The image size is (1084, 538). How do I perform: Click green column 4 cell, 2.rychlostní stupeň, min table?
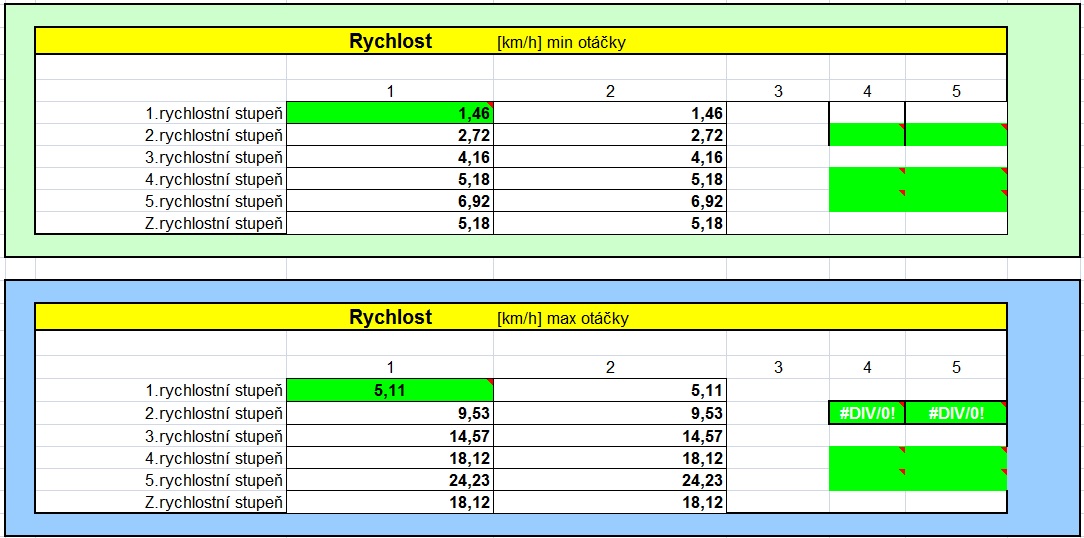[867, 135]
